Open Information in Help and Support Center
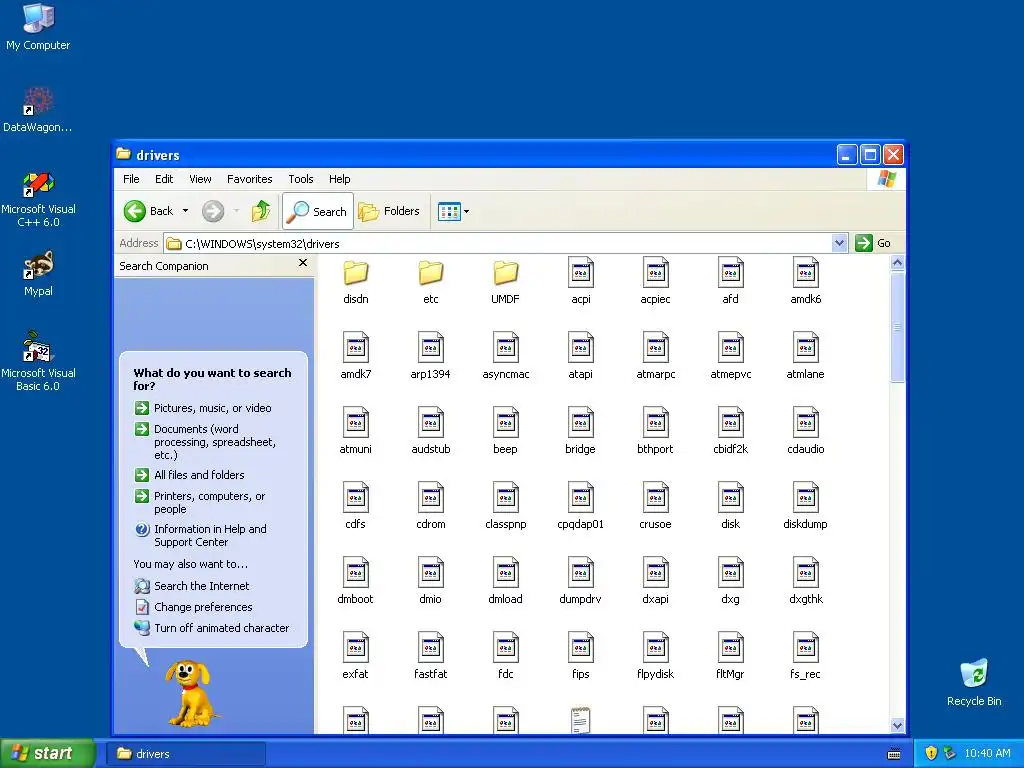Viewport: 1024px width, 768px height. coord(200,536)
